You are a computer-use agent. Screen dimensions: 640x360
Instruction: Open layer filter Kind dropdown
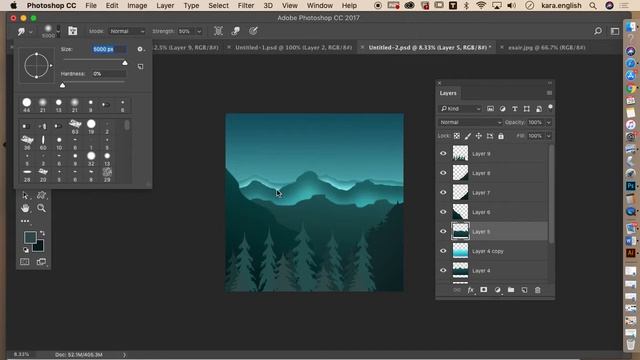click(460, 109)
